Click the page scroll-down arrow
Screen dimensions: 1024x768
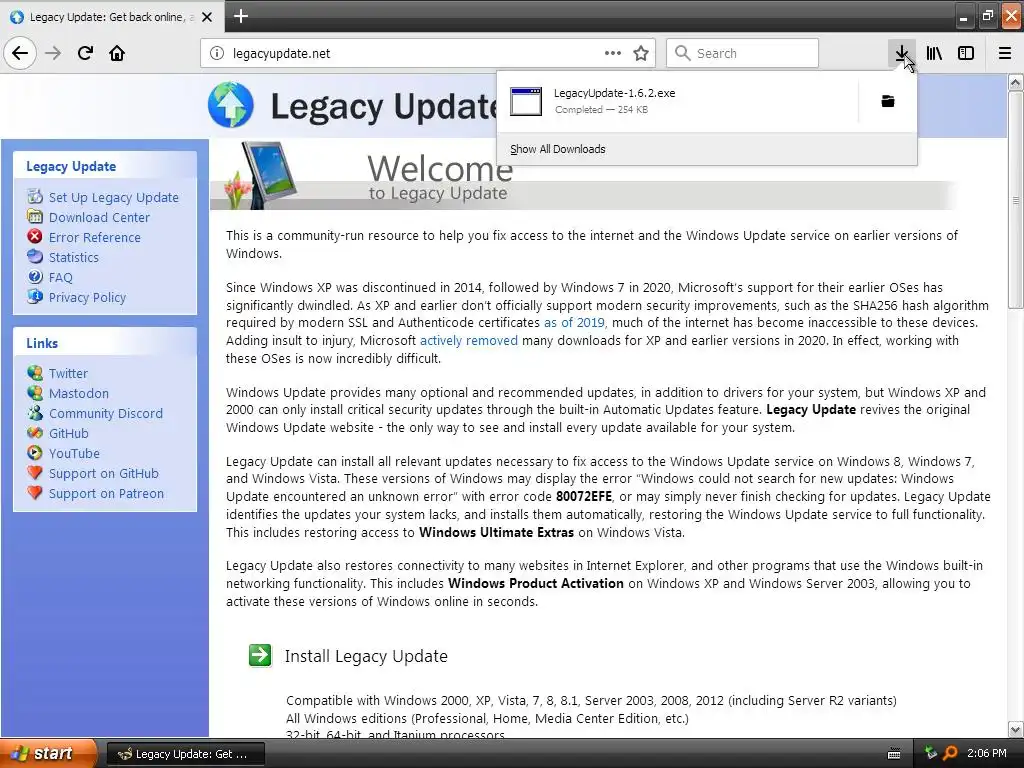coord(1015,729)
